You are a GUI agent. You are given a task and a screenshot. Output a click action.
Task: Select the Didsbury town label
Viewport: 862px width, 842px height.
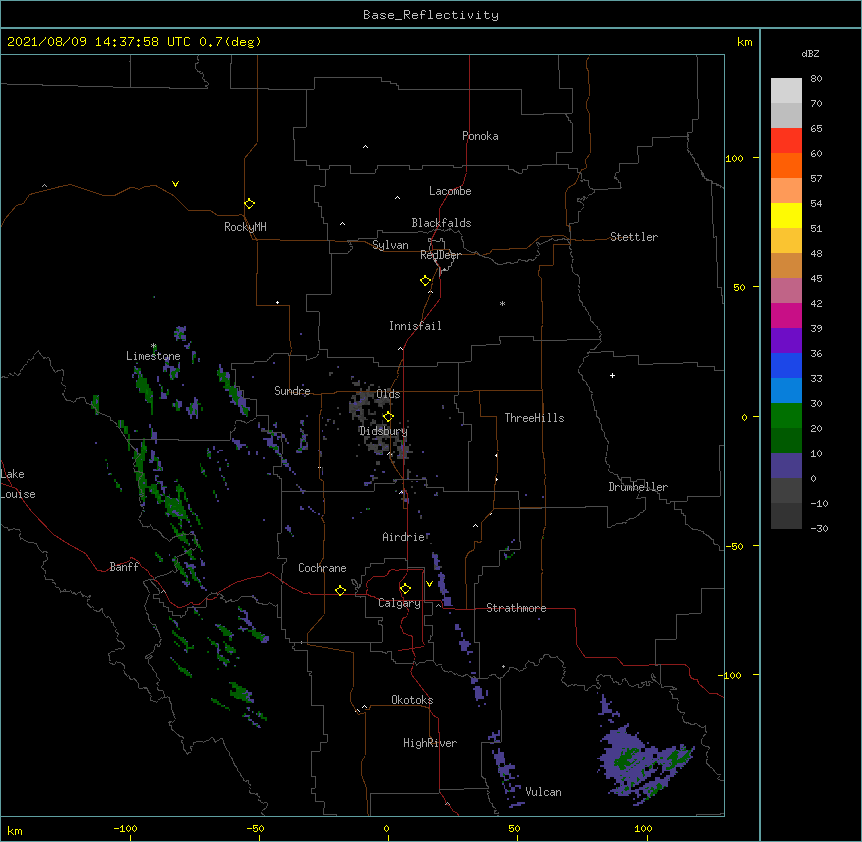383,431
